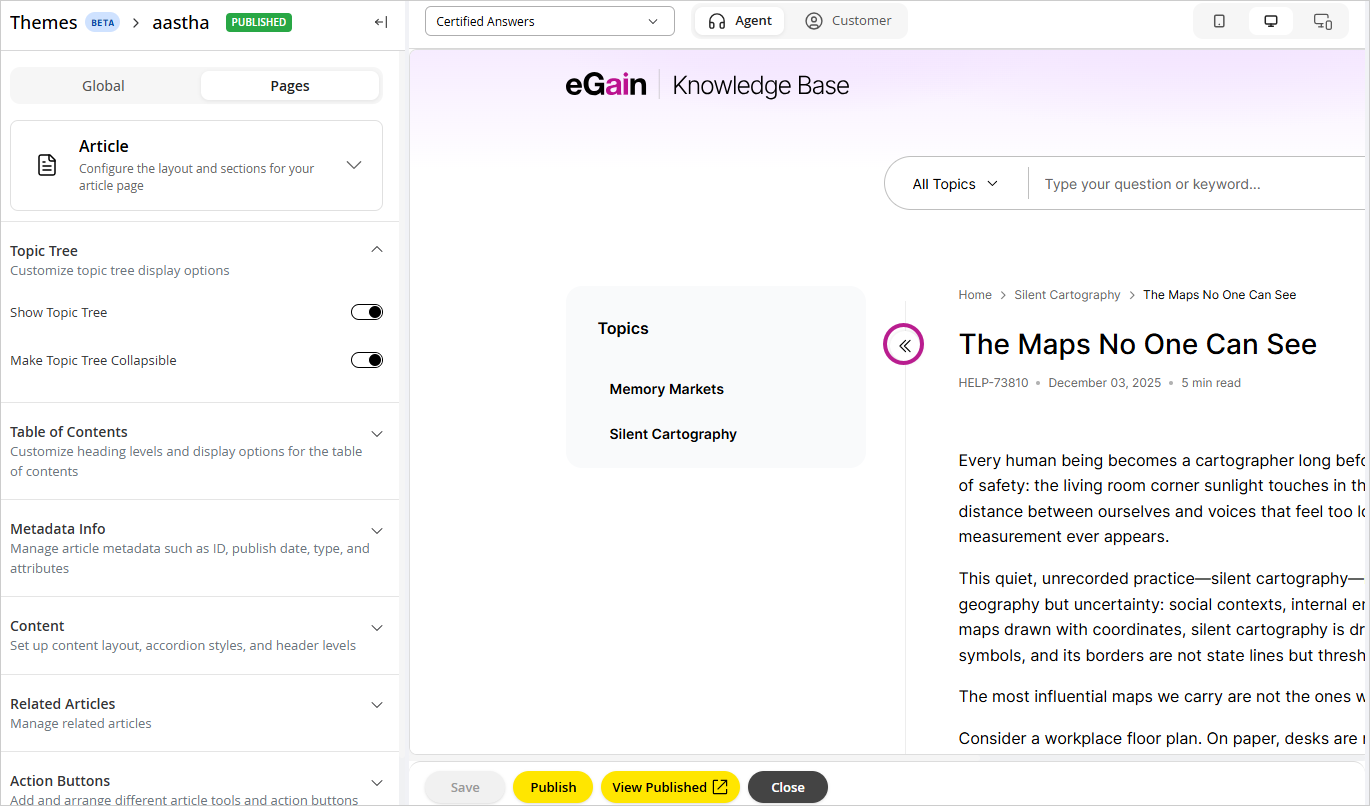Switch to the Global tab
This screenshot has height=806, width=1370.
(103, 85)
